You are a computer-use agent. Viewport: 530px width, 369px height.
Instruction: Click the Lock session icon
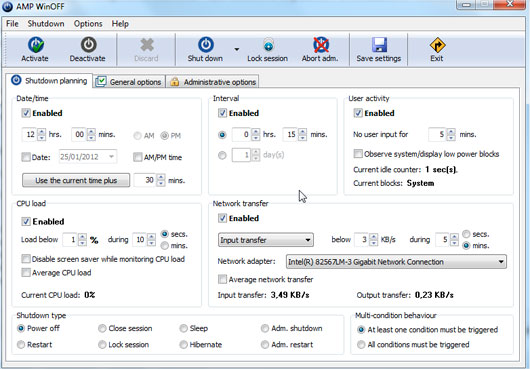tap(268, 45)
